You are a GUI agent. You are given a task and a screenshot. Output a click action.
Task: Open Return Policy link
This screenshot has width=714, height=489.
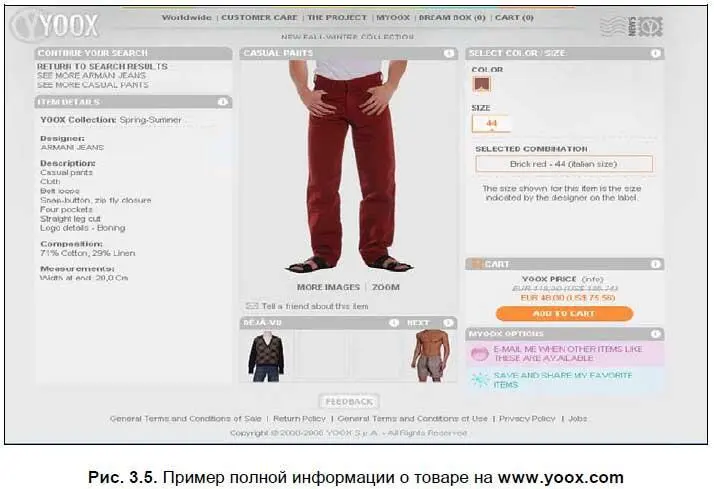300,418
